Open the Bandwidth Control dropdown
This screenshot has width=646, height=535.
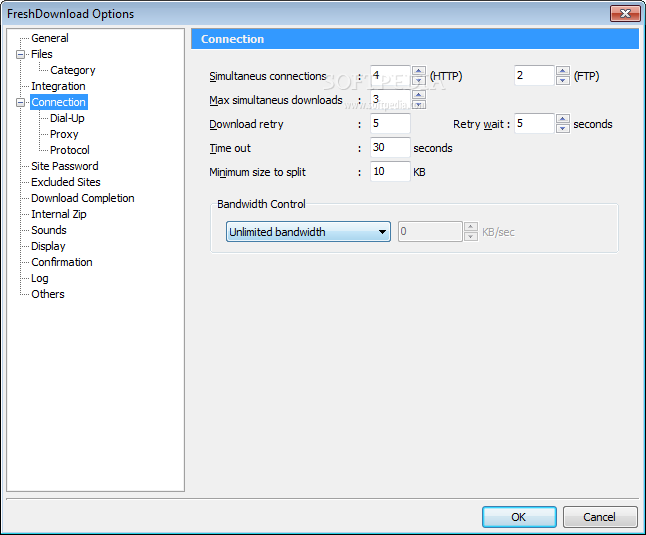308,232
